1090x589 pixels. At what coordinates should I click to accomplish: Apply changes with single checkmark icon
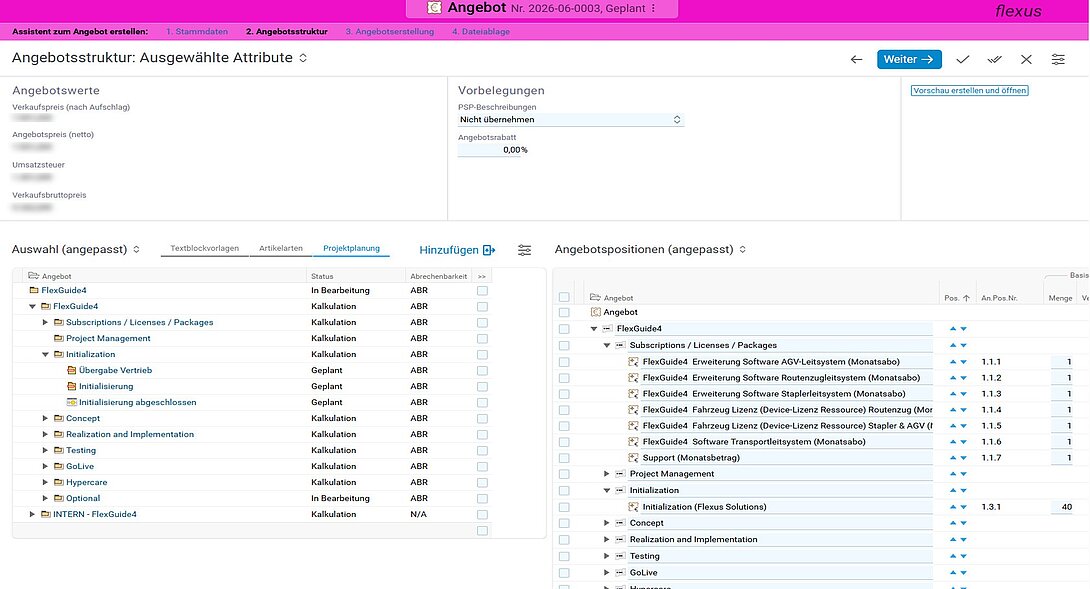(x=963, y=60)
